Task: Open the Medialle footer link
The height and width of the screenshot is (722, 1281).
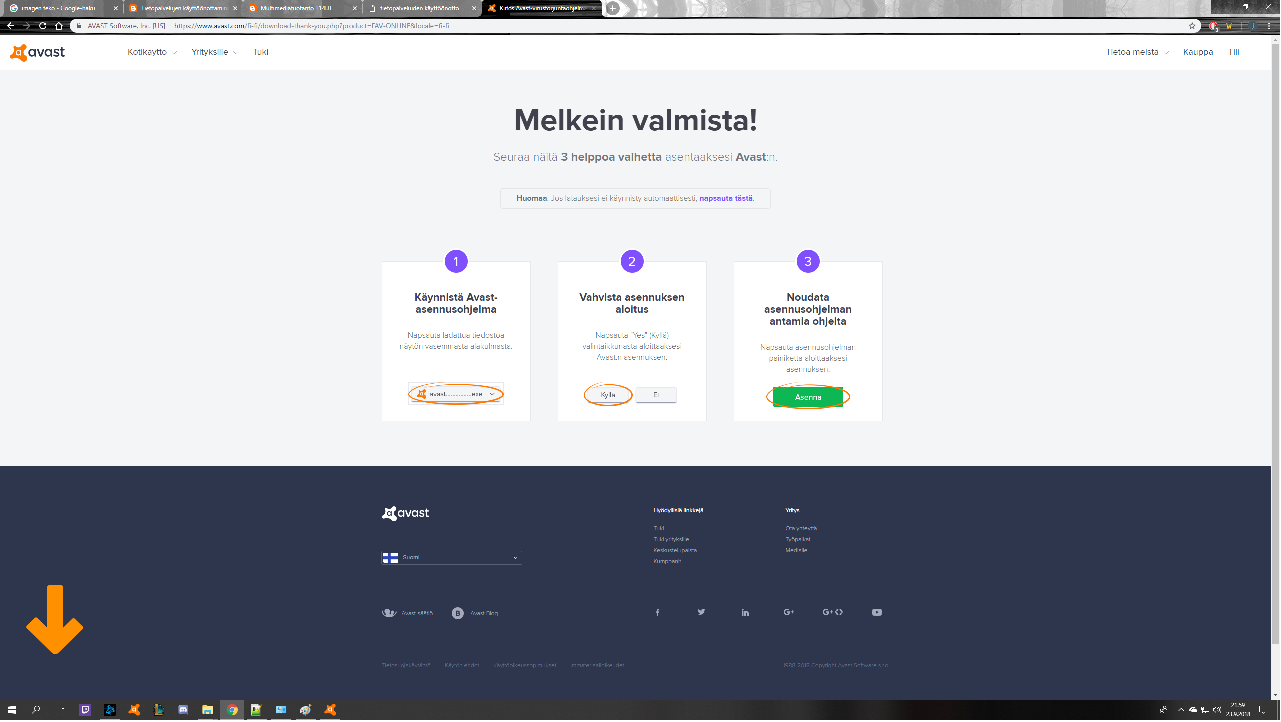Action: click(x=796, y=550)
